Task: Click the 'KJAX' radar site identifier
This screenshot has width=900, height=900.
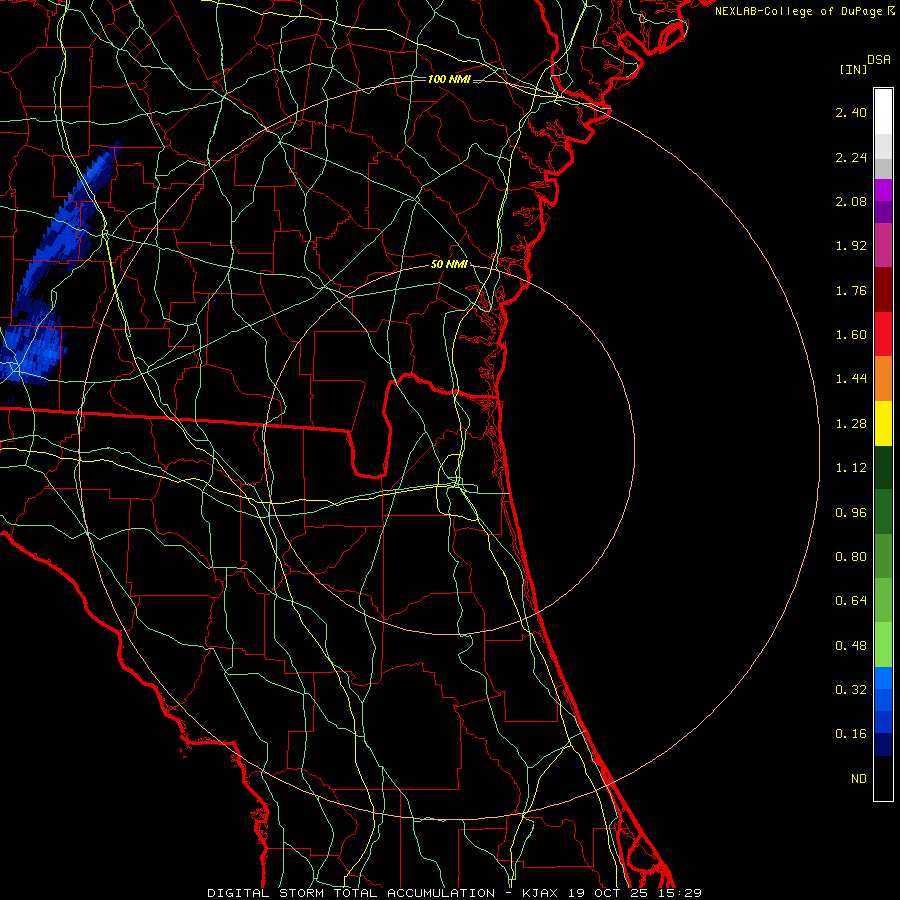Action: coord(541,893)
